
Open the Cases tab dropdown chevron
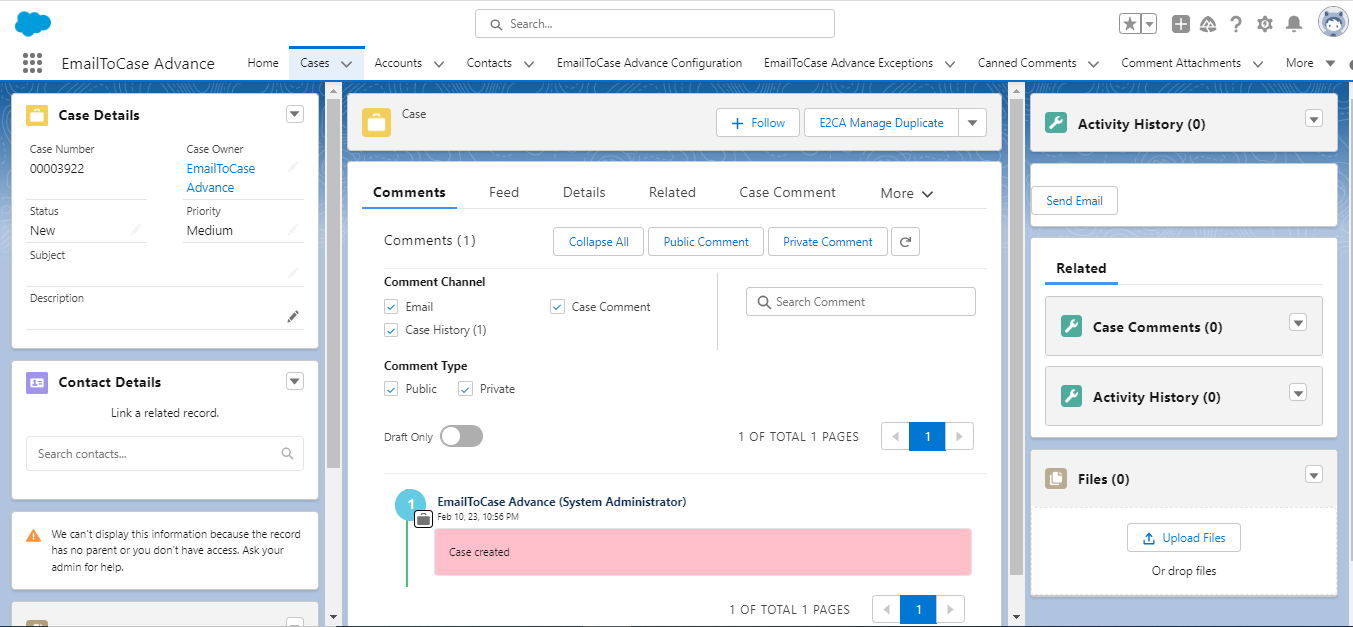pyautogui.click(x=346, y=64)
